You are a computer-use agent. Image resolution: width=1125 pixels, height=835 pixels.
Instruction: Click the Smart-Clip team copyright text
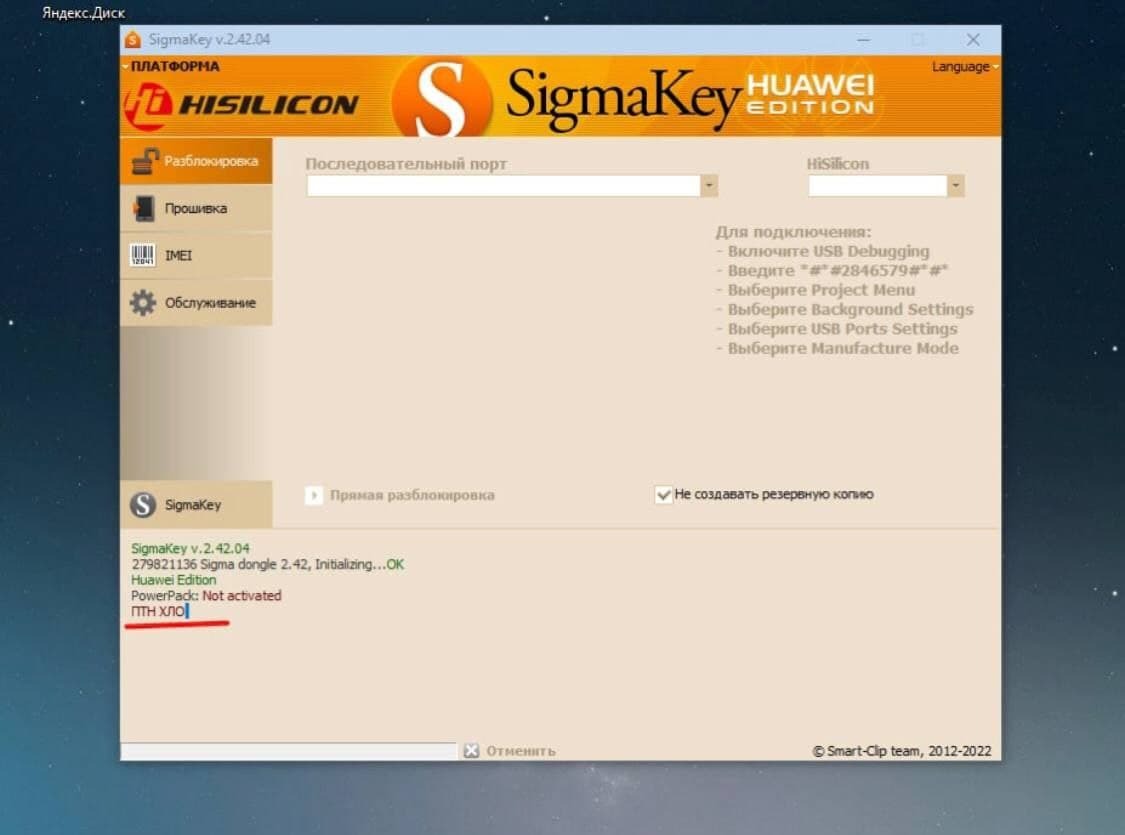(902, 751)
